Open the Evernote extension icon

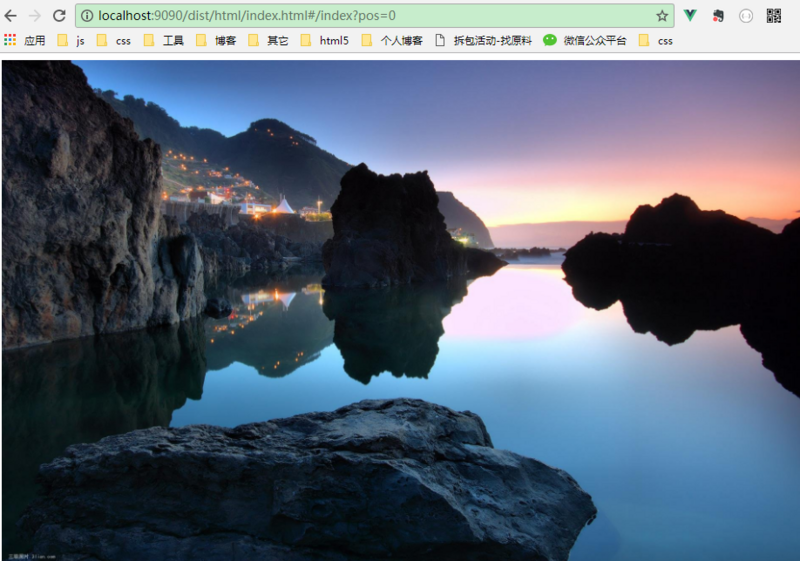pyautogui.click(x=718, y=16)
